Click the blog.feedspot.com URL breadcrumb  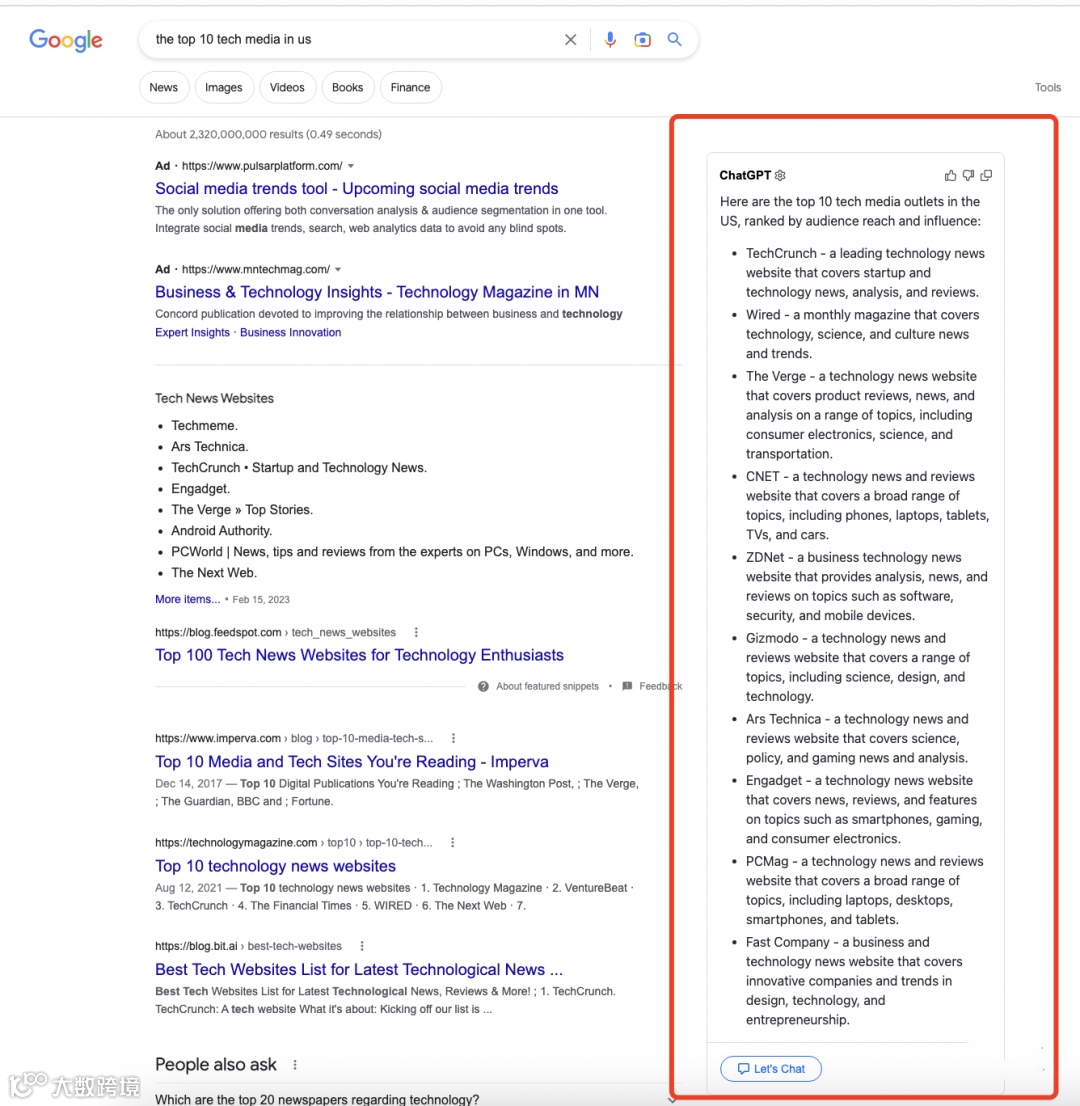pos(275,632)
